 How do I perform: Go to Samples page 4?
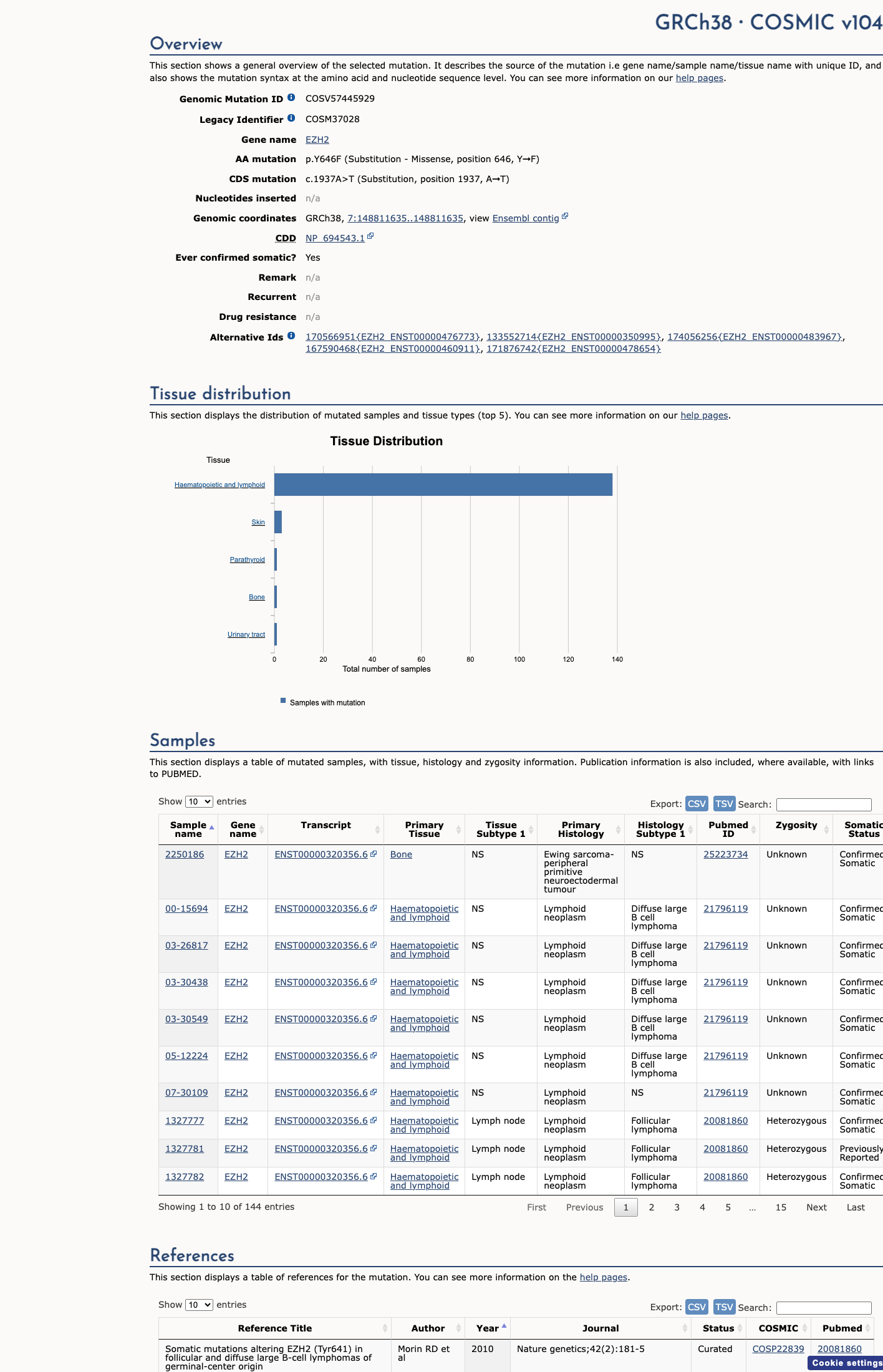(702, 1207)
